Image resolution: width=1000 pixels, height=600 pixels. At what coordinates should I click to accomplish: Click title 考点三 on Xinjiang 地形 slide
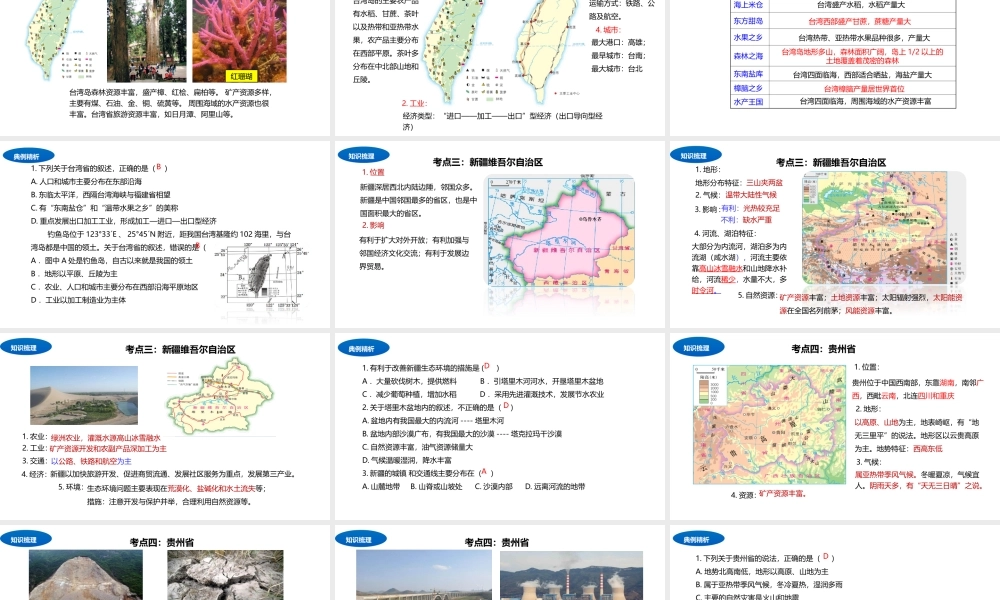coord(831,162)
